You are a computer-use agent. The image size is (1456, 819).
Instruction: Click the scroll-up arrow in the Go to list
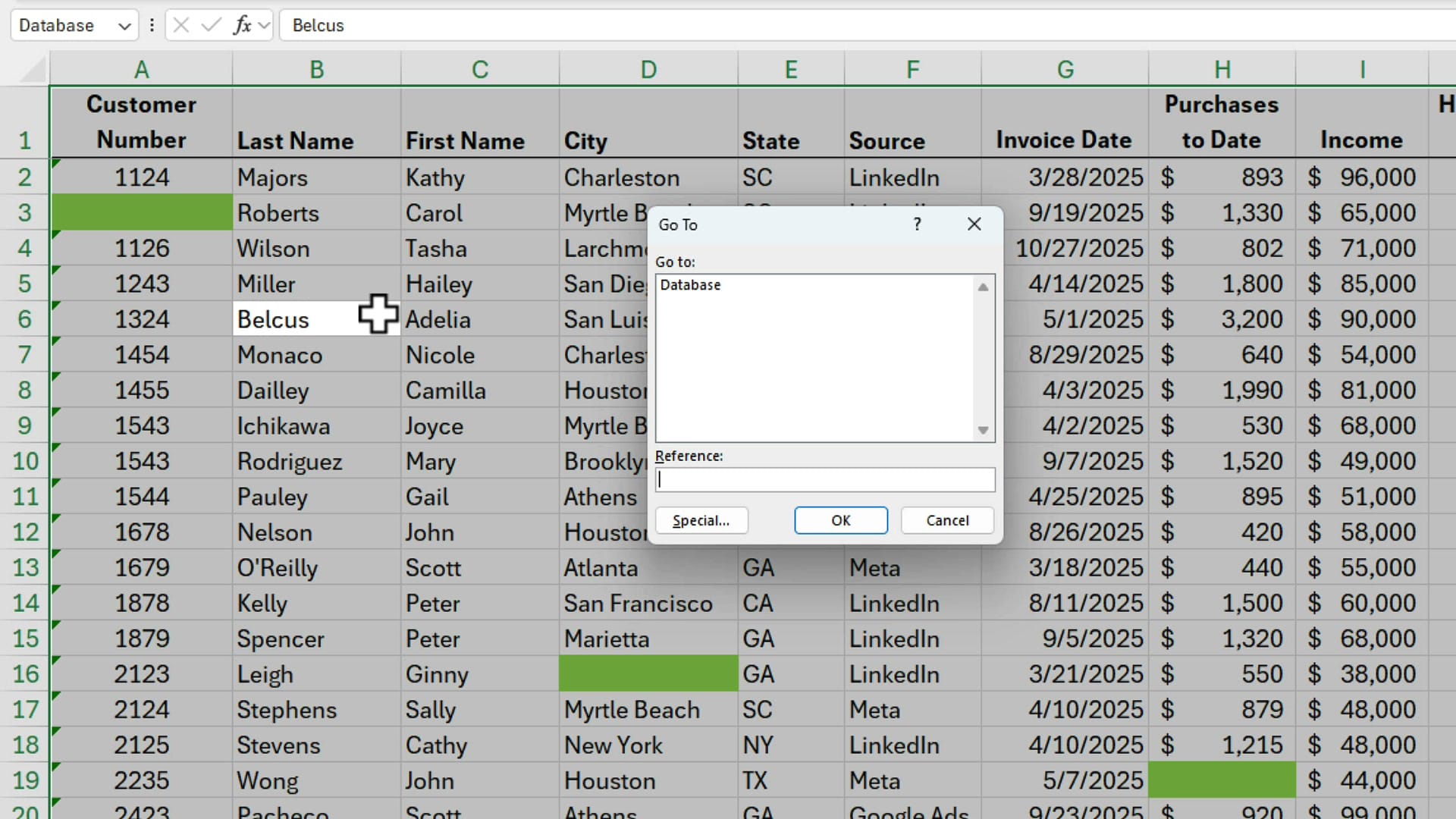coord(983,287)
